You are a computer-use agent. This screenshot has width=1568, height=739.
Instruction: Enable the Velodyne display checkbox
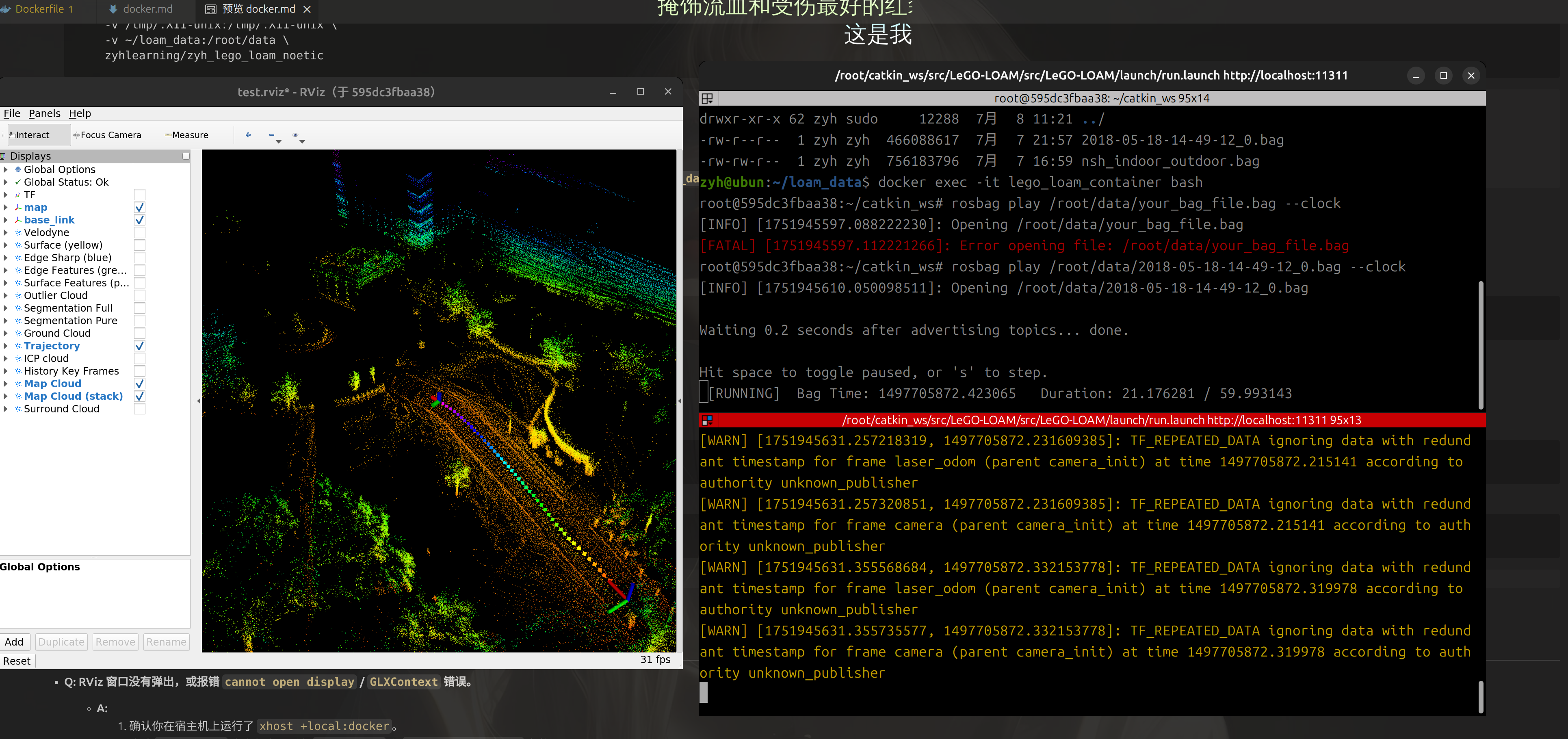pos(139,232)
